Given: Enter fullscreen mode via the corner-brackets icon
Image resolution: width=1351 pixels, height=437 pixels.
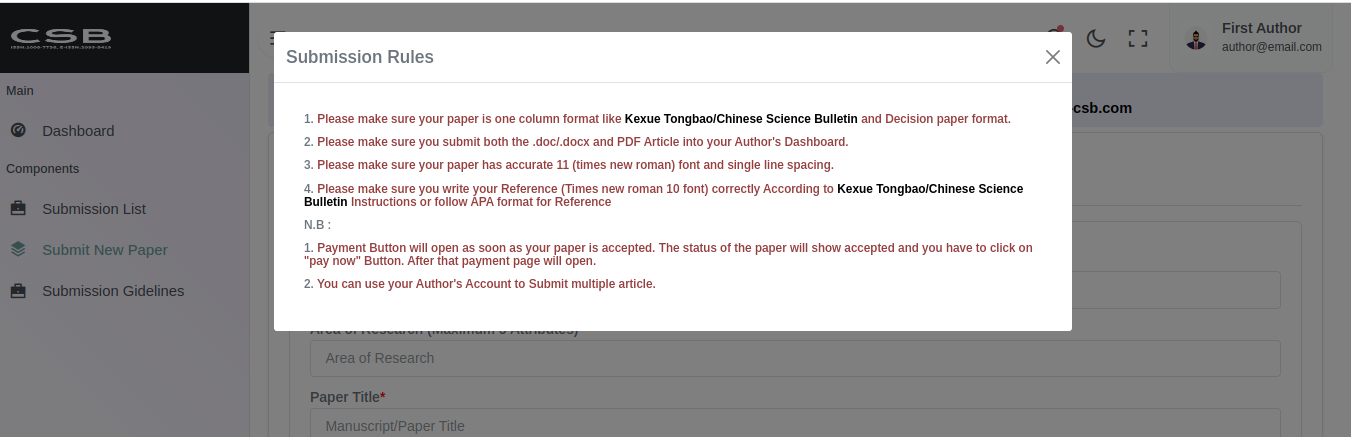Looking at the screenshot, I should [1137, 38].
